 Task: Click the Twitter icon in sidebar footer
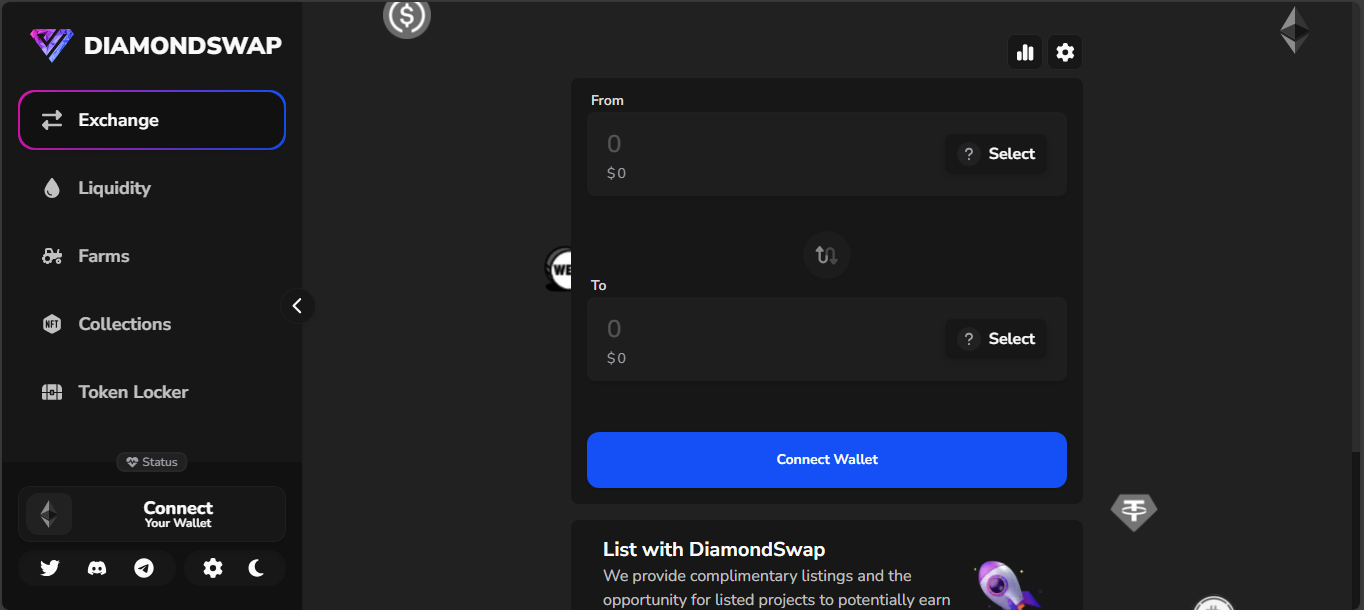pos(50,568)
